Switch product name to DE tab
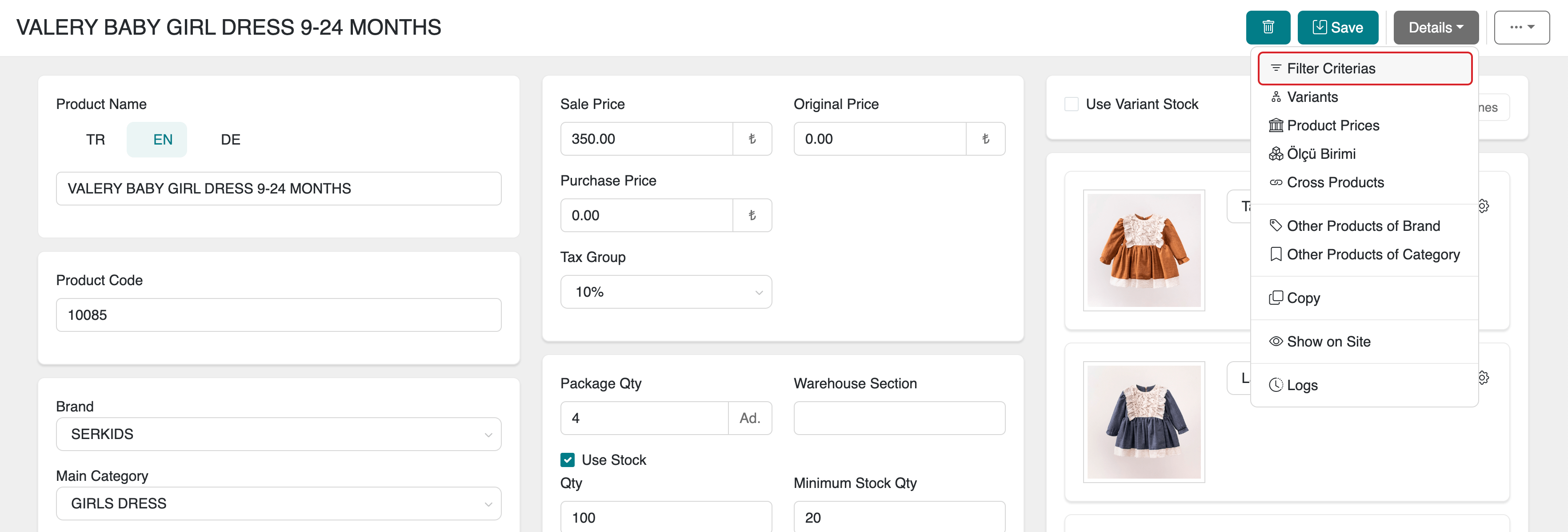Viewport: 1568px width, 532px height. pyautogui.click(x=230, y=140)
